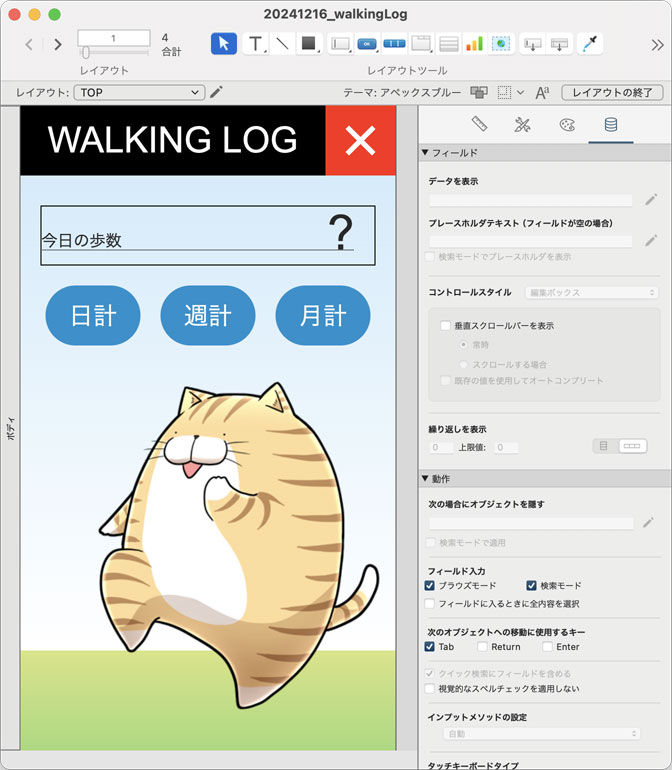Toggle 検索モードでプレースホルダを表示 checkbox
Image resolution: width=672 pixels, height=770 pixels.
click(429, 256)
